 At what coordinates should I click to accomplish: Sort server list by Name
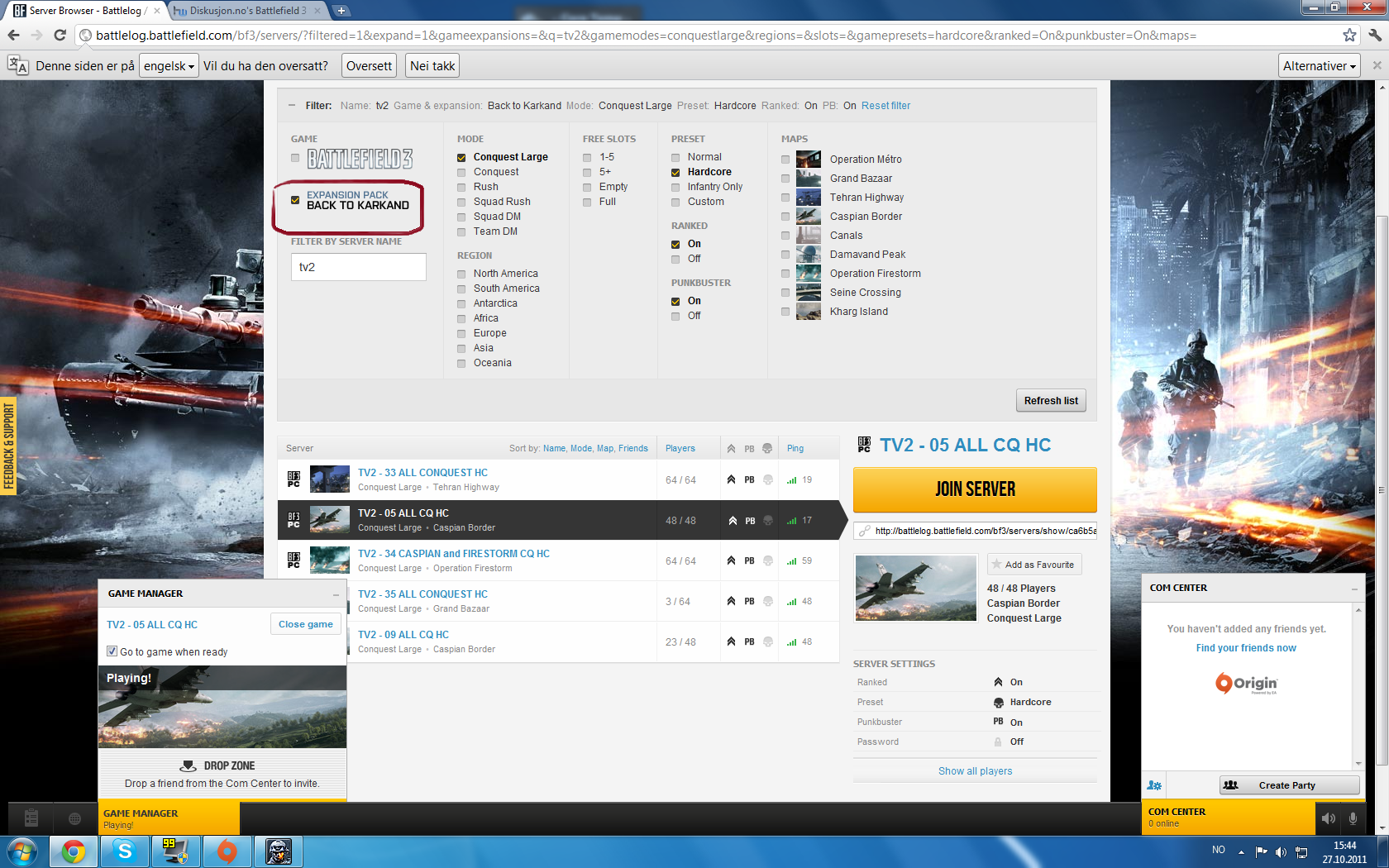(x=554, y=449)
